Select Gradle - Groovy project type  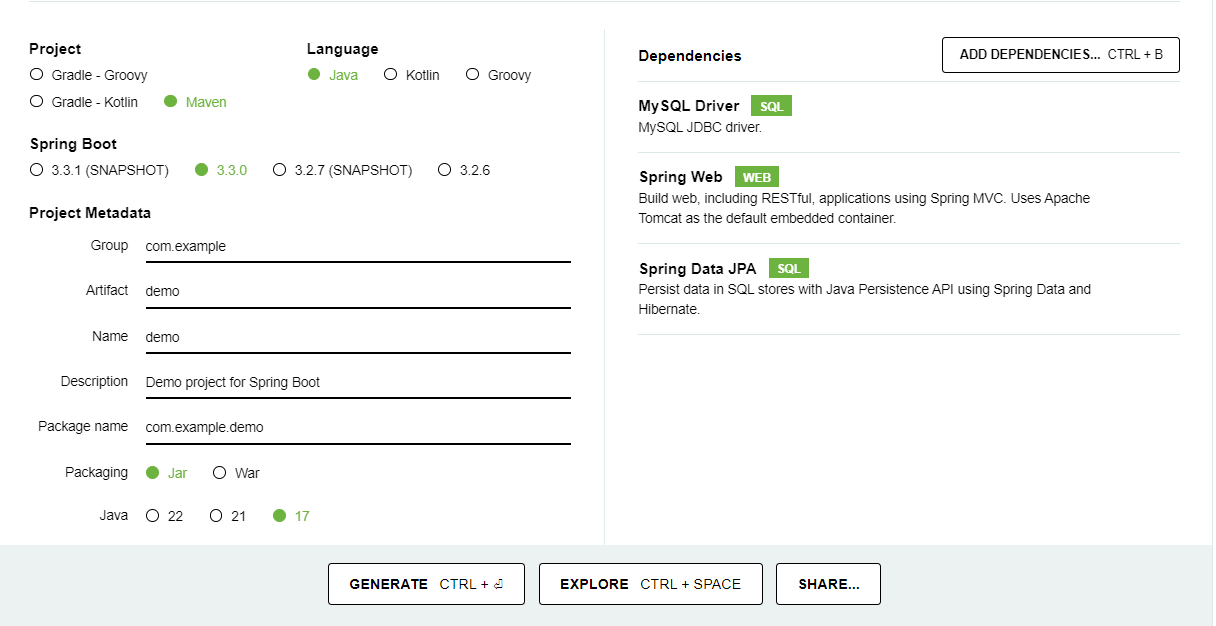click(37, 75)
